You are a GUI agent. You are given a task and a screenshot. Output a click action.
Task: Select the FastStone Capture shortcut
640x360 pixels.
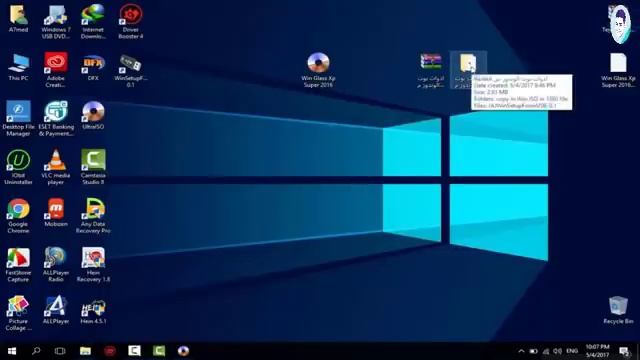[x=18, y=257]
